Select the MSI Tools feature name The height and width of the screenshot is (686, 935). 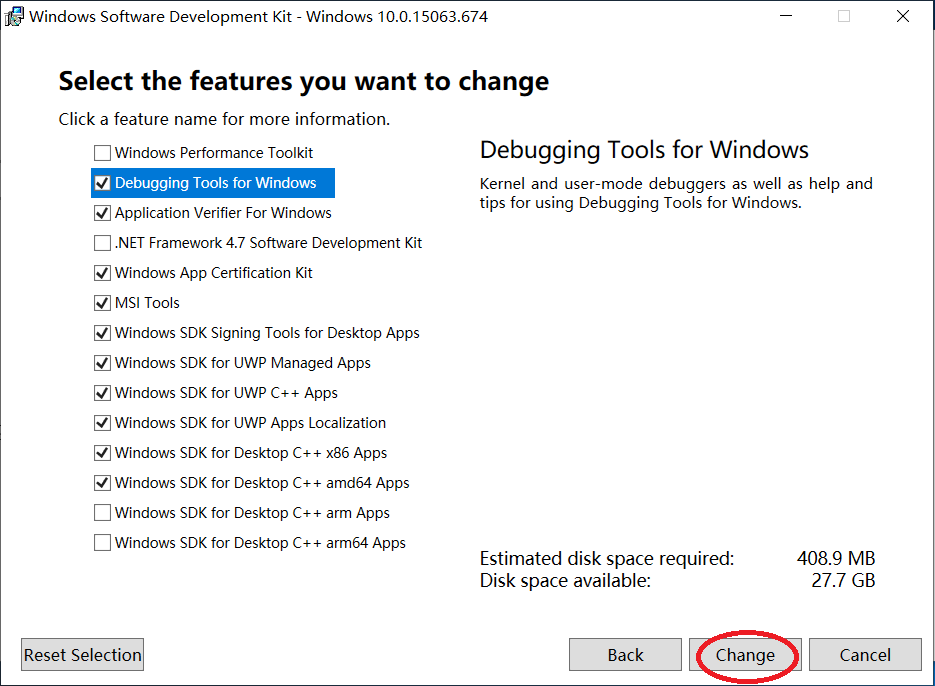[x=147, y=303]
